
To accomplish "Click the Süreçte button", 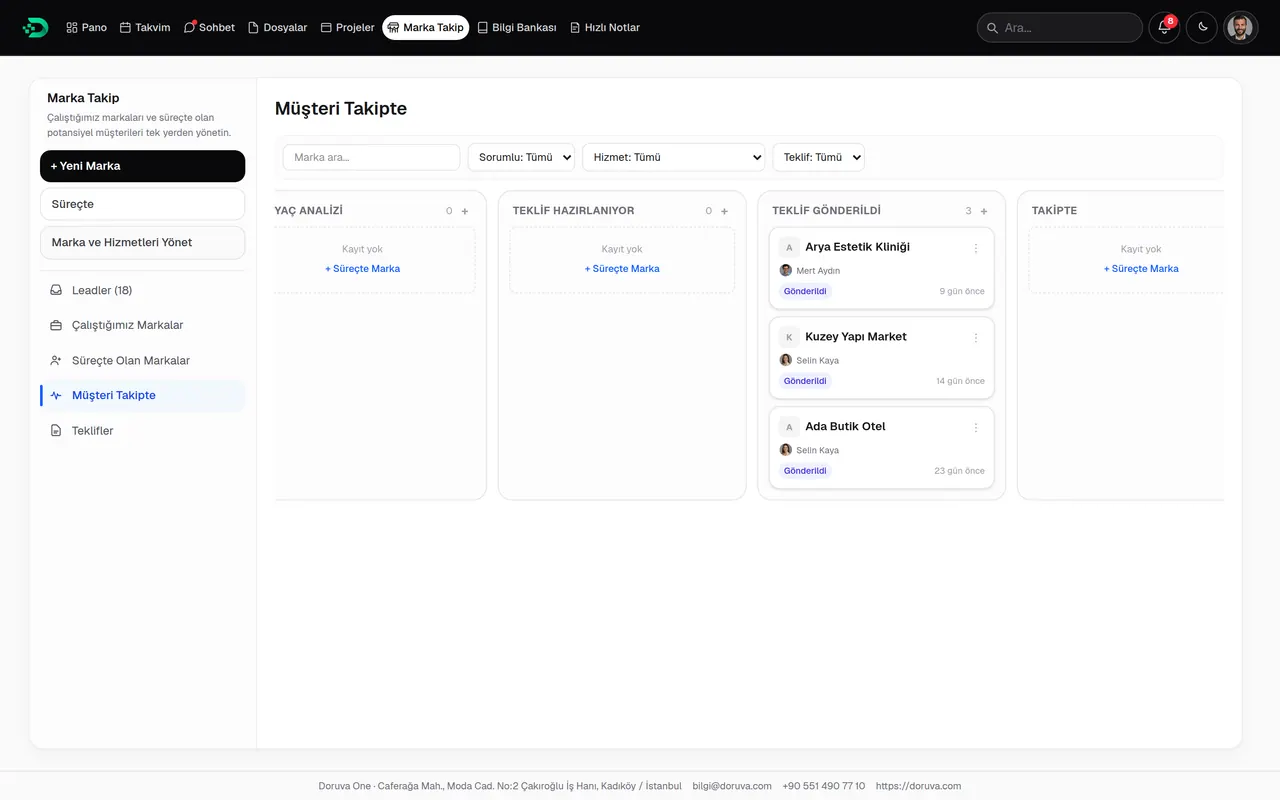I will [x=142, y=204].
